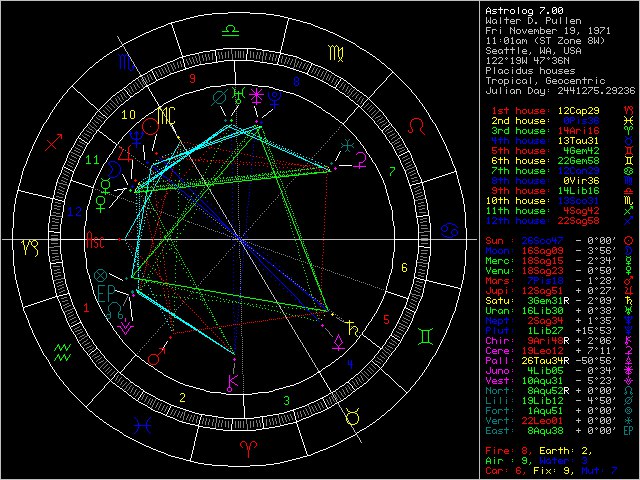Select the blue Cancer sign in the outer ring
640x480 pixels.
click(450, 230)
